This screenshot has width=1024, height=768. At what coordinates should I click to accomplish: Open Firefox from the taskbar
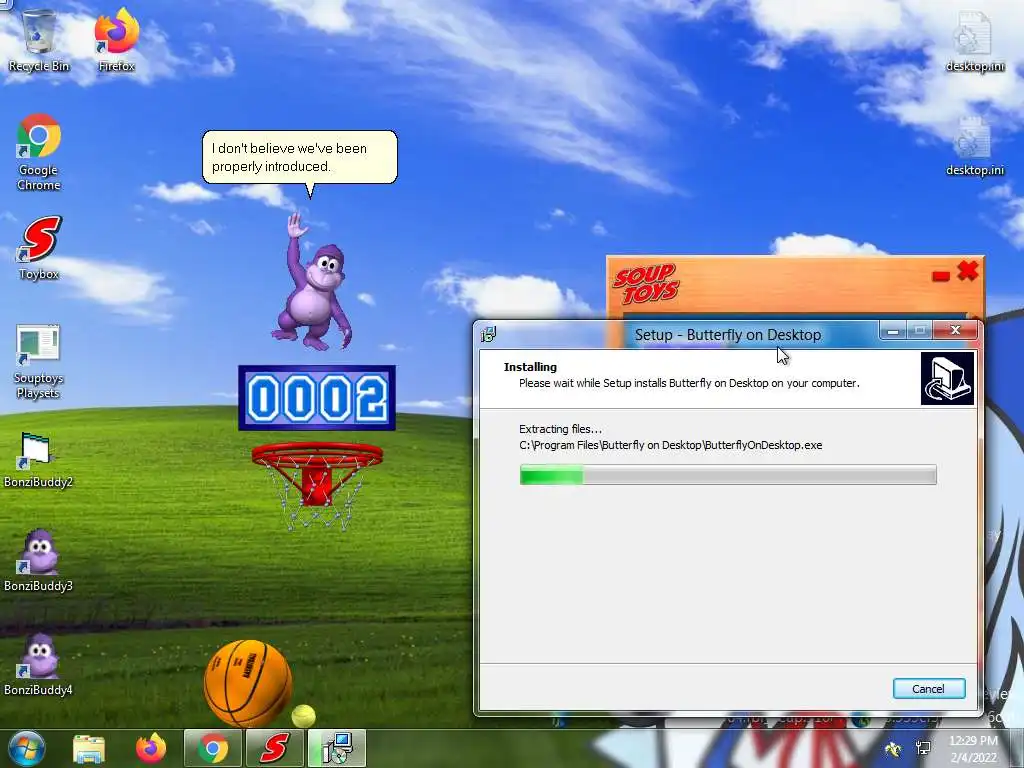click(x=151, y=748)
